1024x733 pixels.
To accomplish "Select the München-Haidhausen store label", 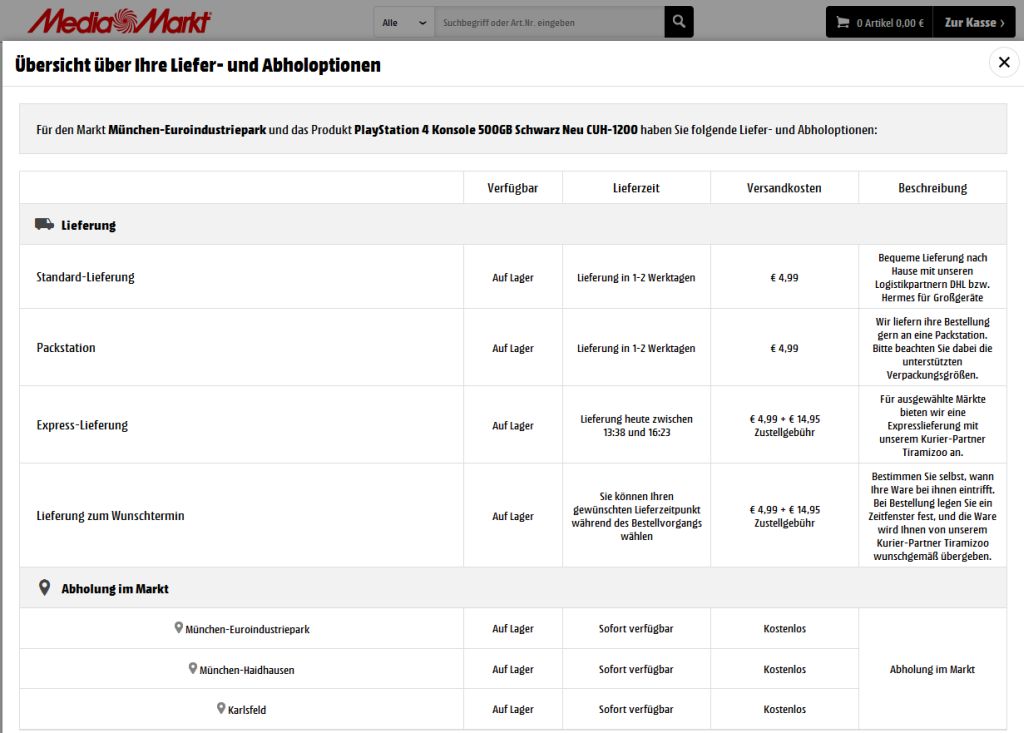I will click(x=247, y=670).
